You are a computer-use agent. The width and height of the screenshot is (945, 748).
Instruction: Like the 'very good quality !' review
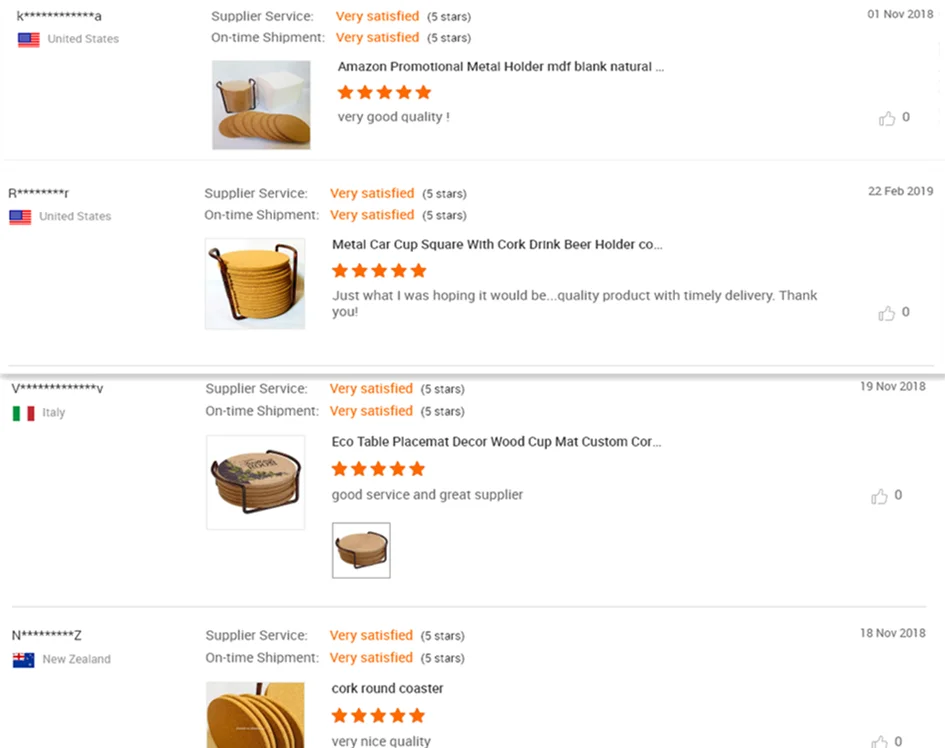[887, 119]
